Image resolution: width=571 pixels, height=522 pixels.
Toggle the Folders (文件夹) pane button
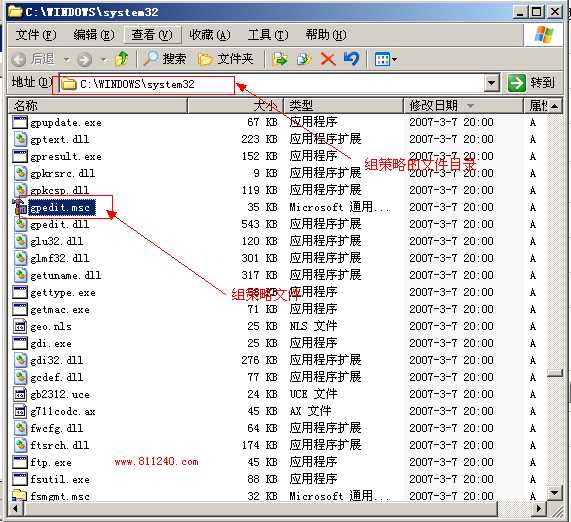pos(225,59)
